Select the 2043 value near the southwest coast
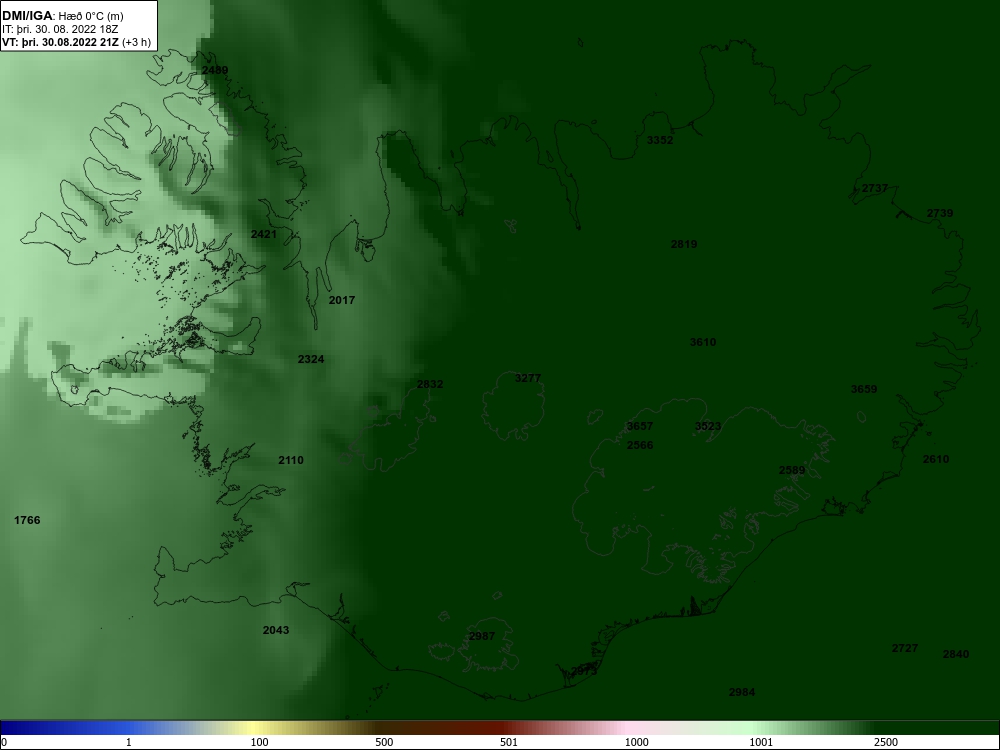 coord(276,629)
